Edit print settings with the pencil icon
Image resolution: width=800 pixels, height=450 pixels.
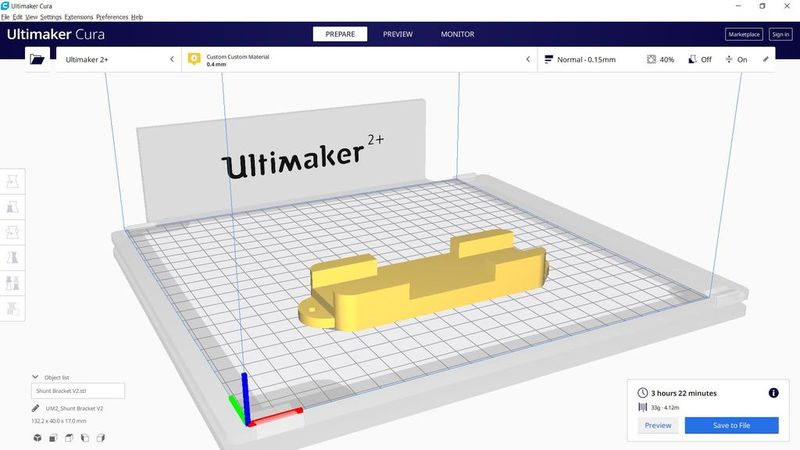pos(766,60)
